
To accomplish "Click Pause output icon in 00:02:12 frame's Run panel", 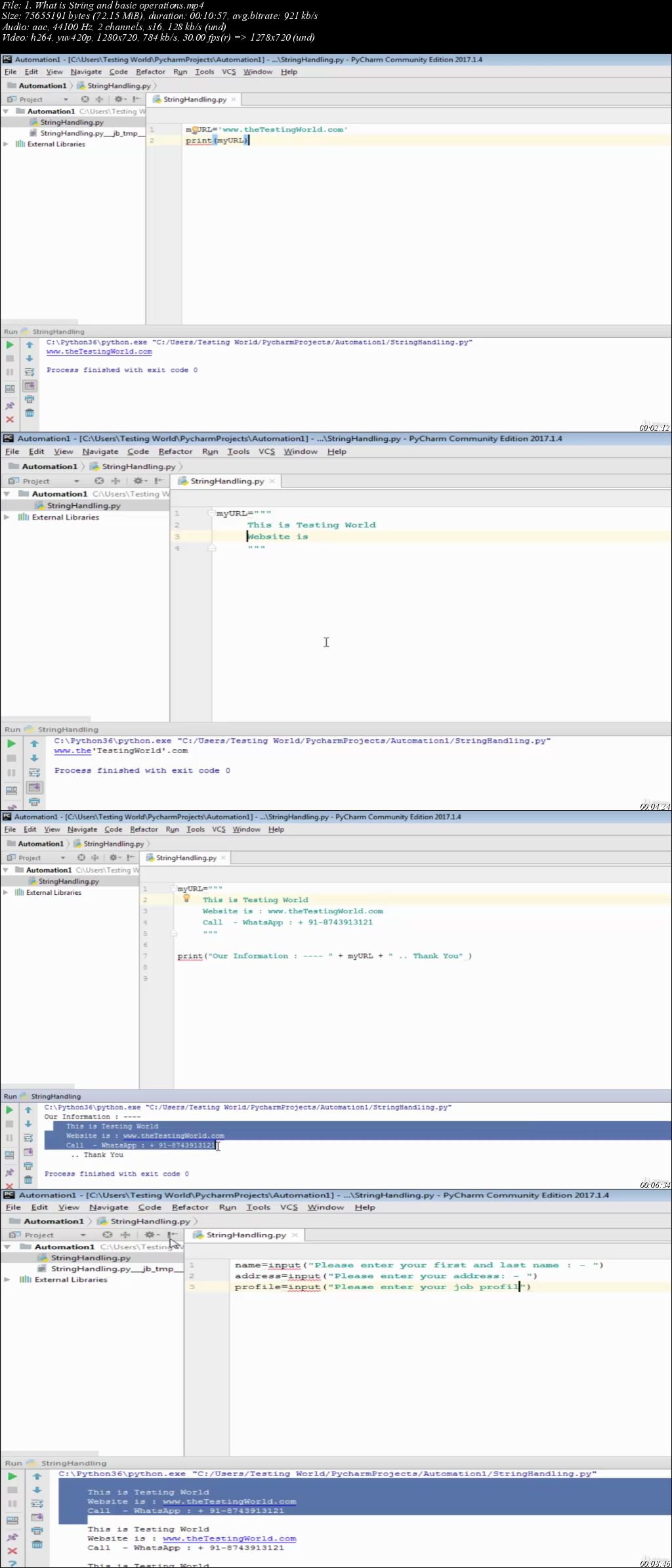I will pos(10,372).
